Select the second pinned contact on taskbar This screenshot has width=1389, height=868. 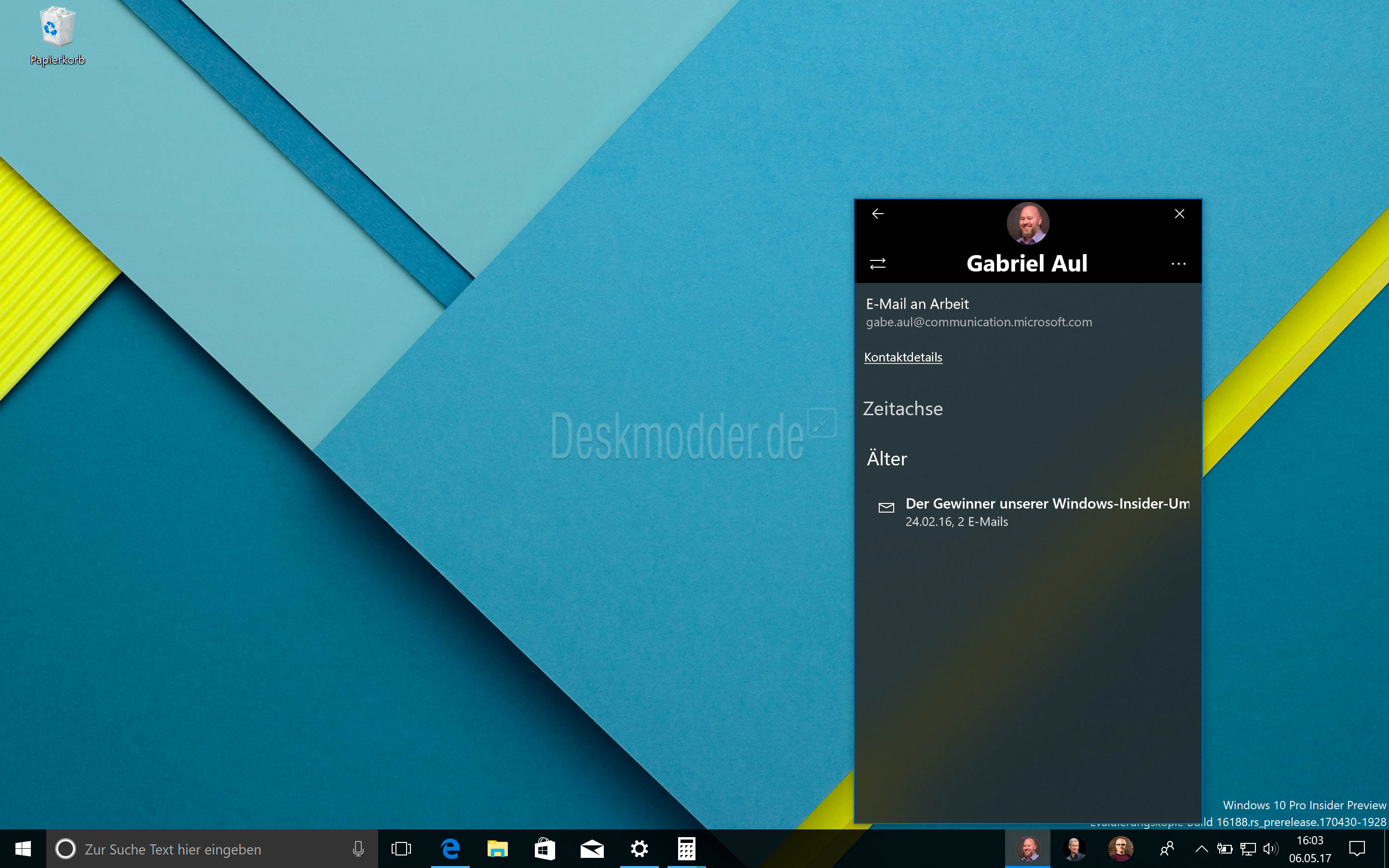[1074, 849]
